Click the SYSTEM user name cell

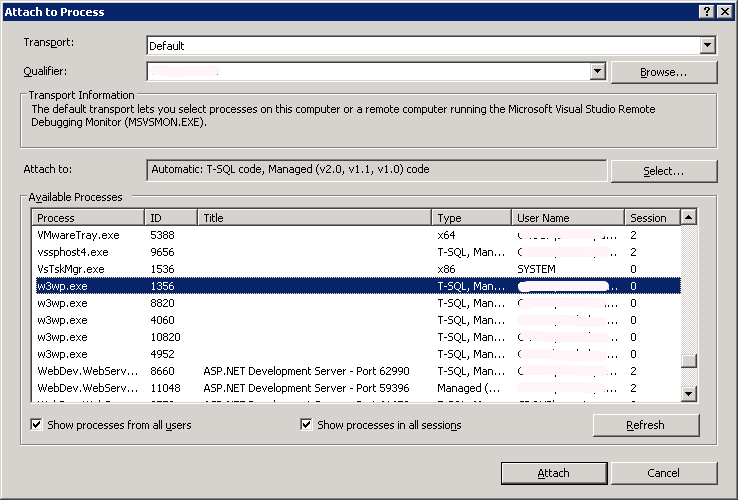pos(536,269)
